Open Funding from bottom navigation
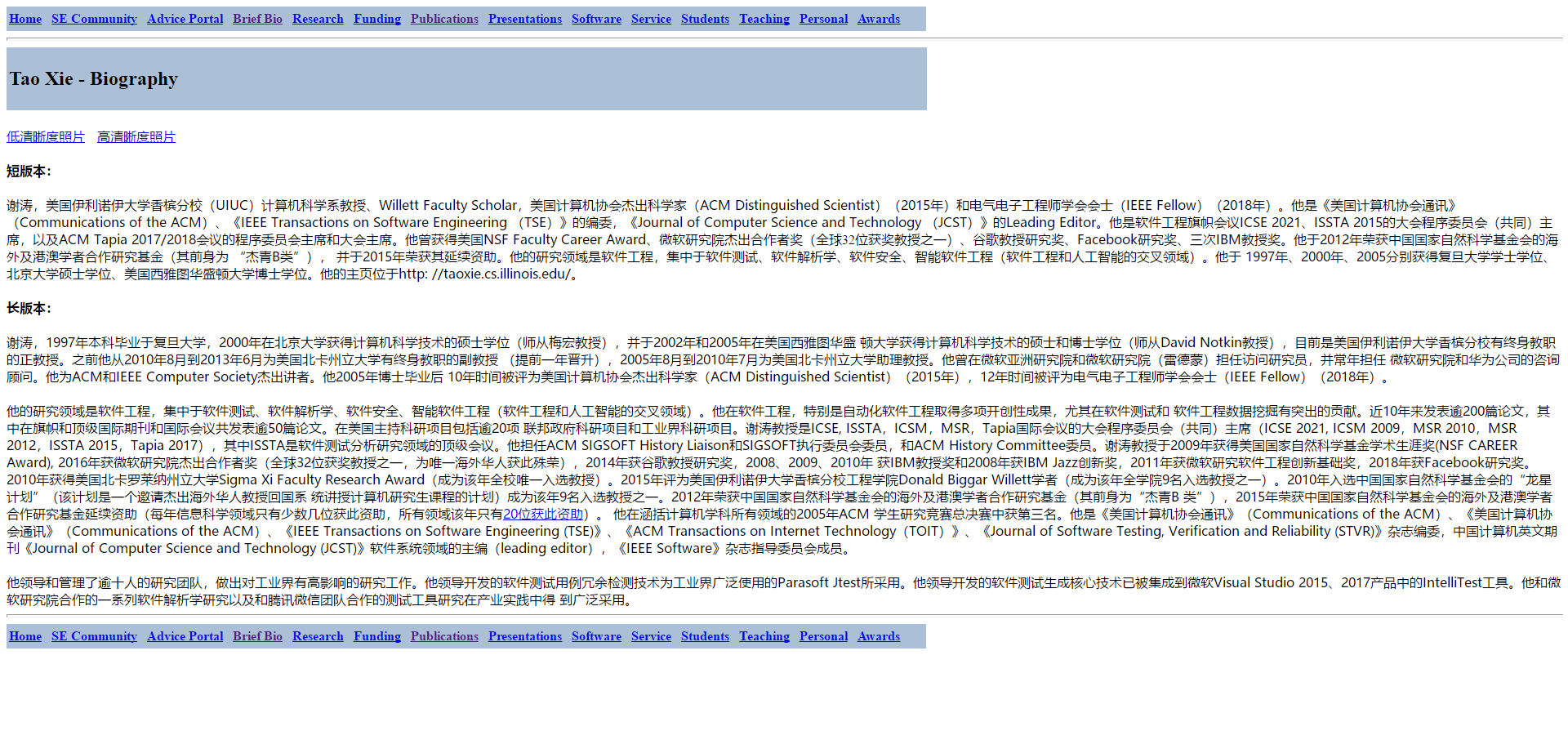The image size is (1568, 731). pyautogui.click(x=377, y=636)
